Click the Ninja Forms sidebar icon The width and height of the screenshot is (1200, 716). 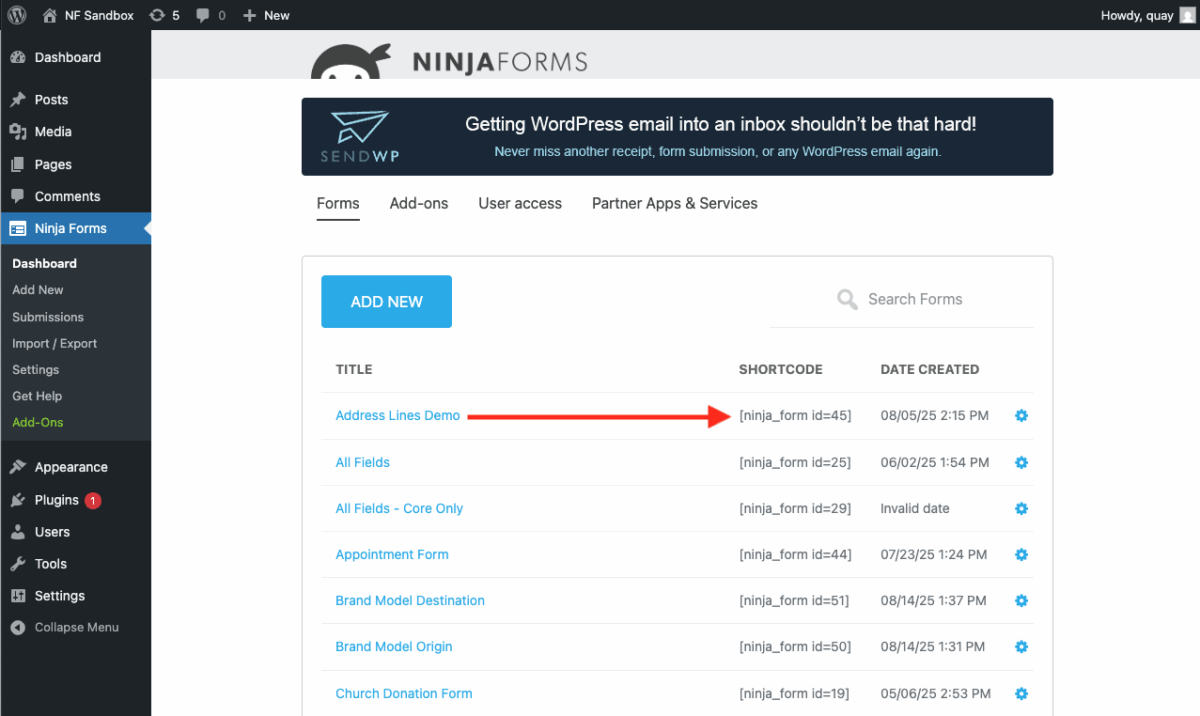(18, 228)
